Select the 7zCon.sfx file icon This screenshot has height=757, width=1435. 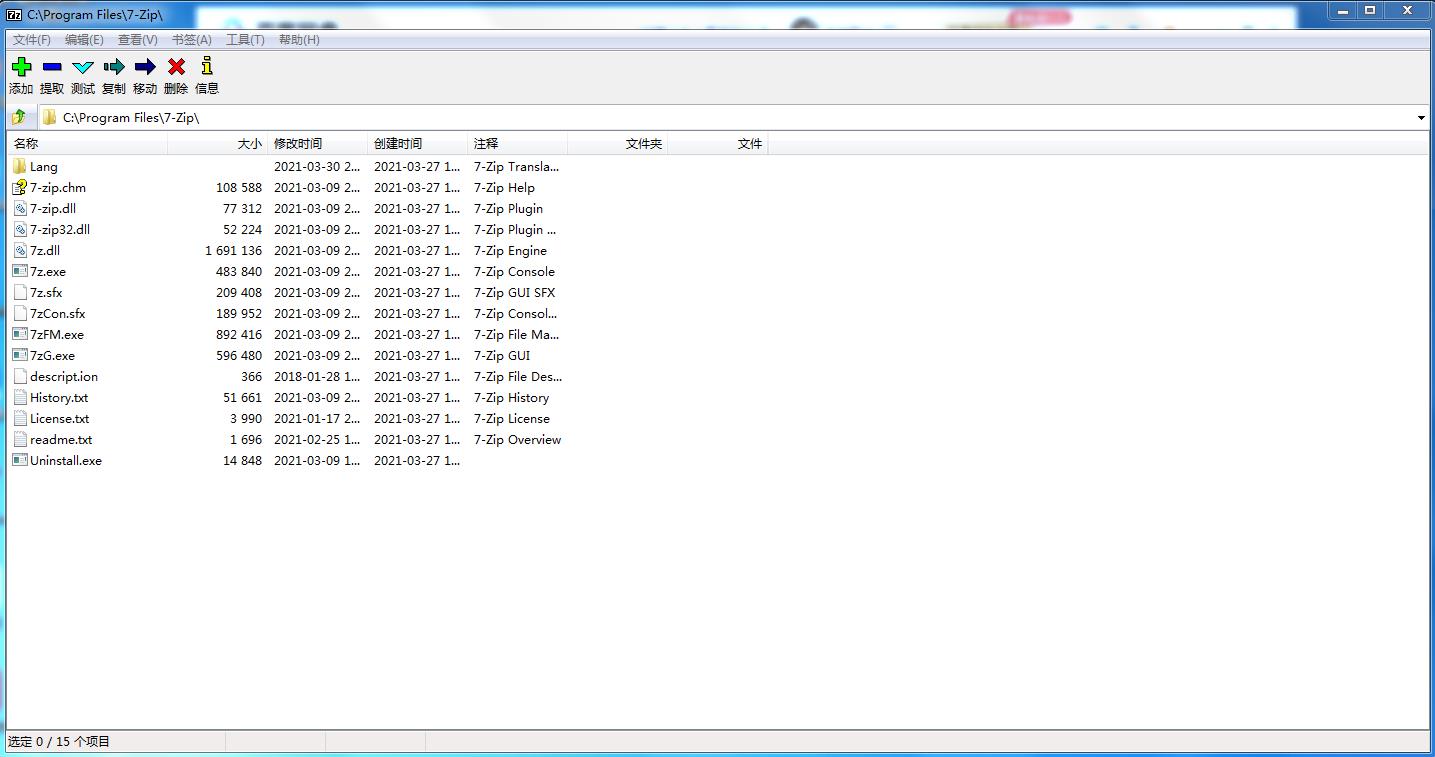pos(20,314)
